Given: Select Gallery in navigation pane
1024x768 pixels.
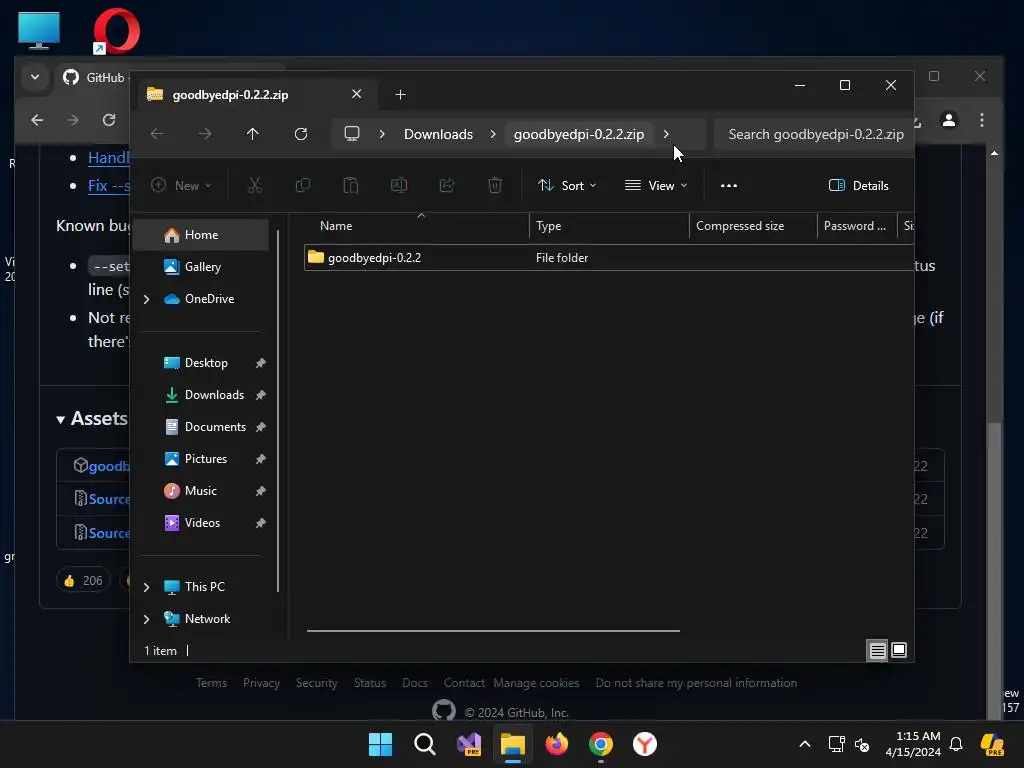Looking at the screenshot, I should 201,267.
